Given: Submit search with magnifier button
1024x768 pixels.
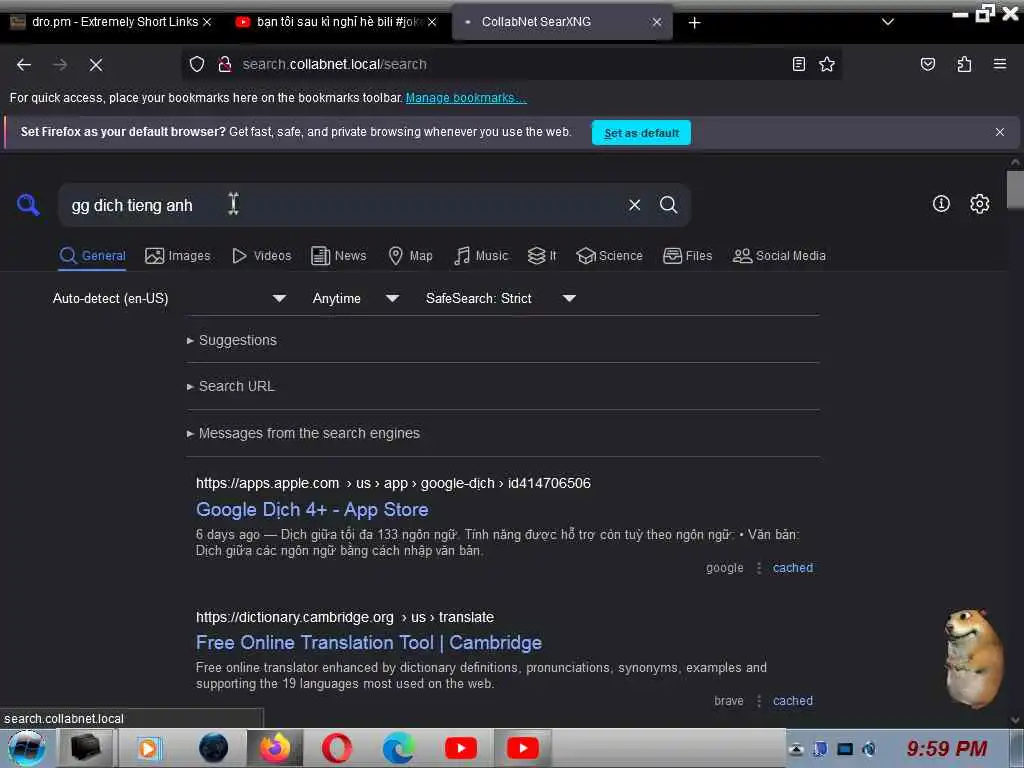Looking at the screenshot, I should tap(668, 205).
